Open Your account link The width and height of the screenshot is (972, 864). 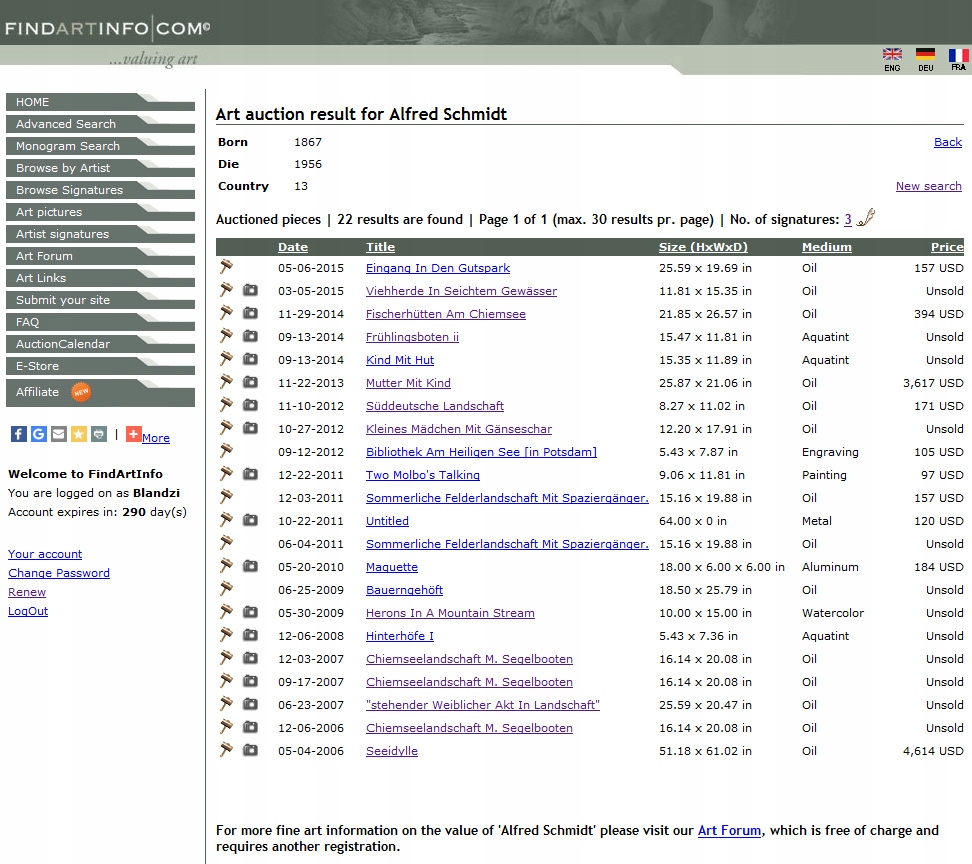pyautogui.click(x=45, y=553)
